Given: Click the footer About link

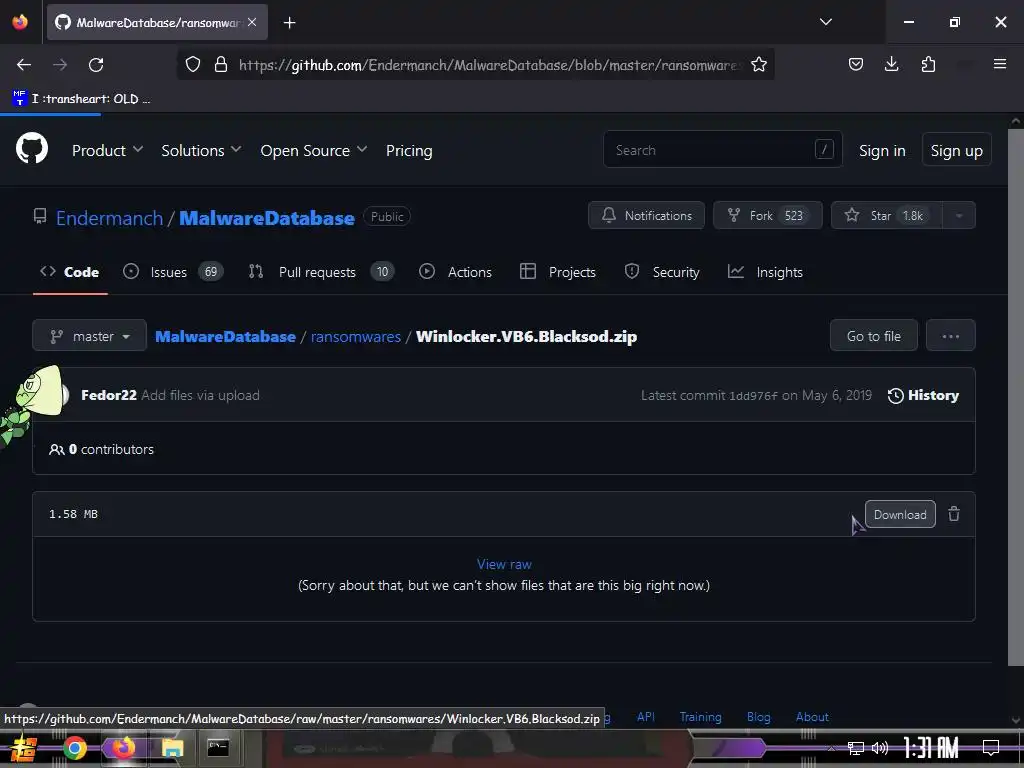Looking at the screenshot, I should [812, 716].
